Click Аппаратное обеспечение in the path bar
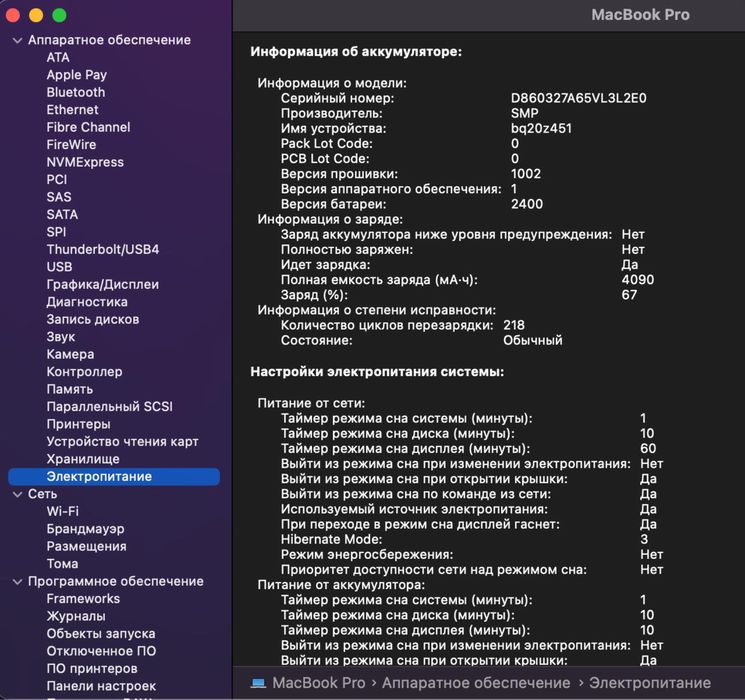The height and width of the screenshot is (700, 745). pyautogui.click(x=476, y=683)
